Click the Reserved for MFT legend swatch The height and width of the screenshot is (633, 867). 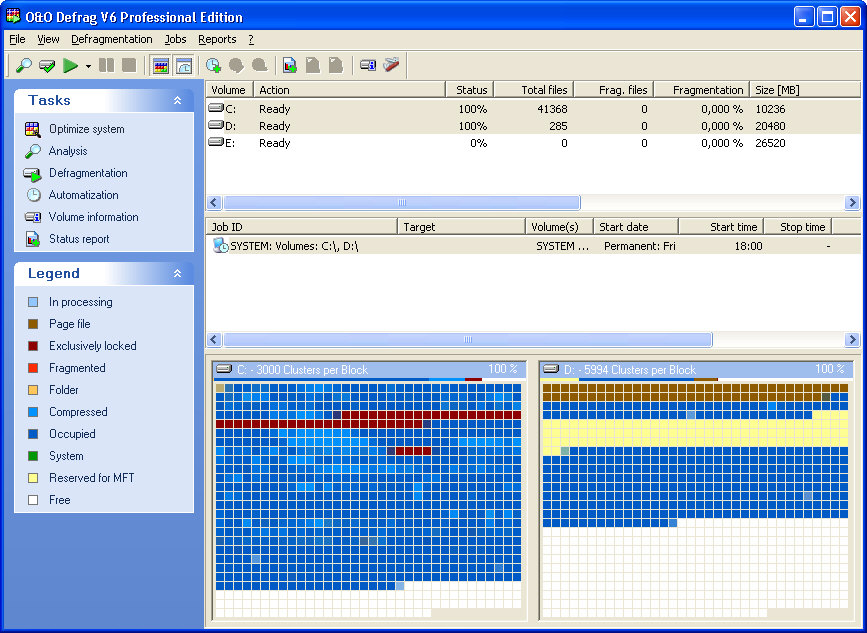(x=33, y=478)
